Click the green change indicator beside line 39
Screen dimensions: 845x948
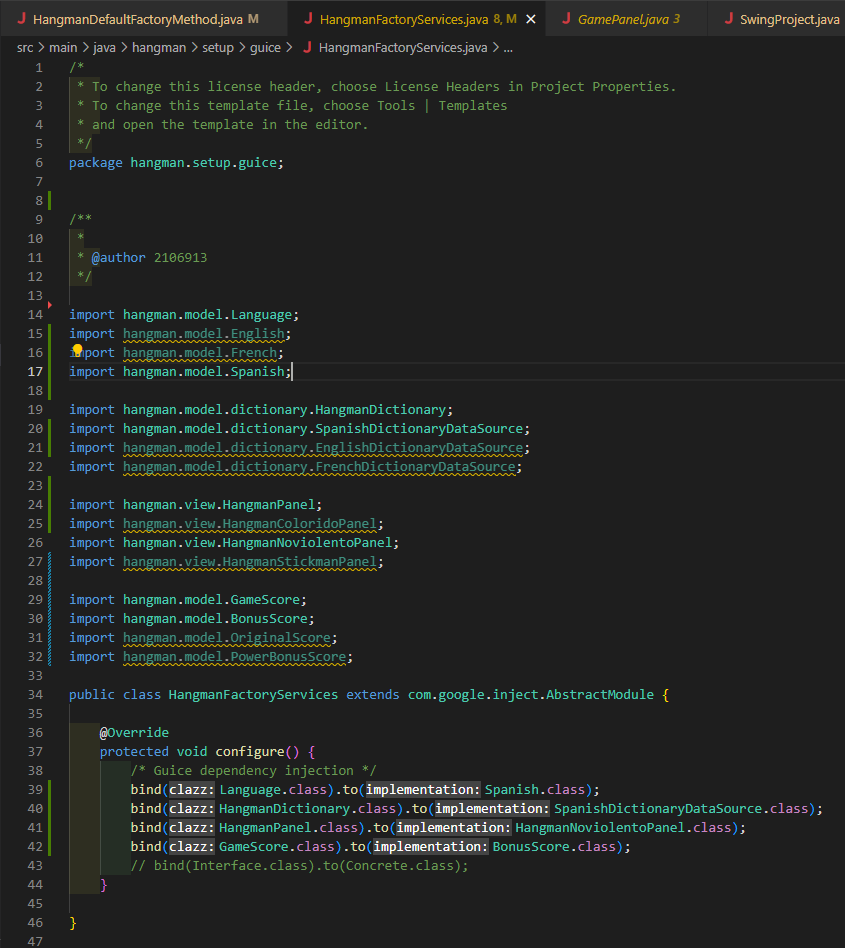coord(47,789)
